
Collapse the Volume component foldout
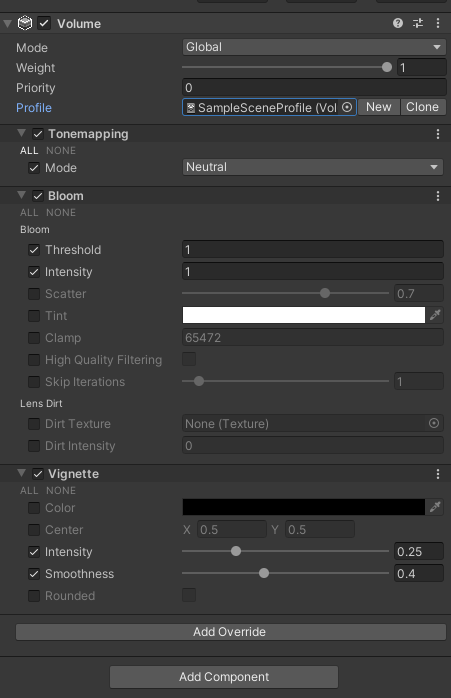(x=8, y=24)
